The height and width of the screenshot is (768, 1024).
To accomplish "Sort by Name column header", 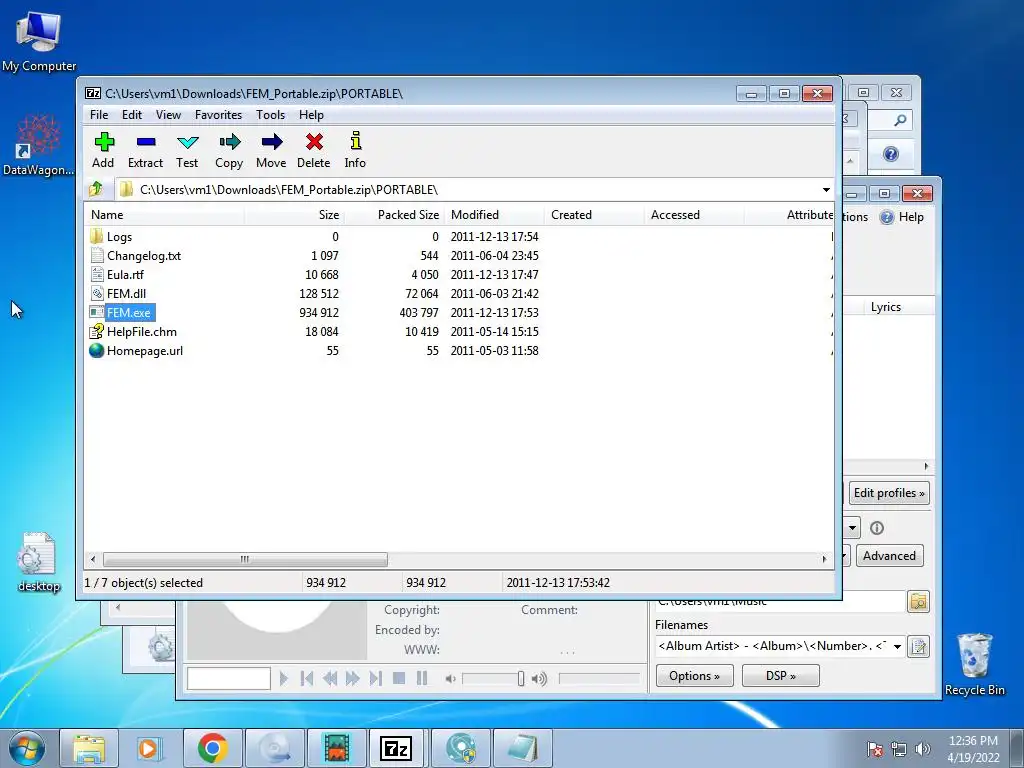I will 164,215.
